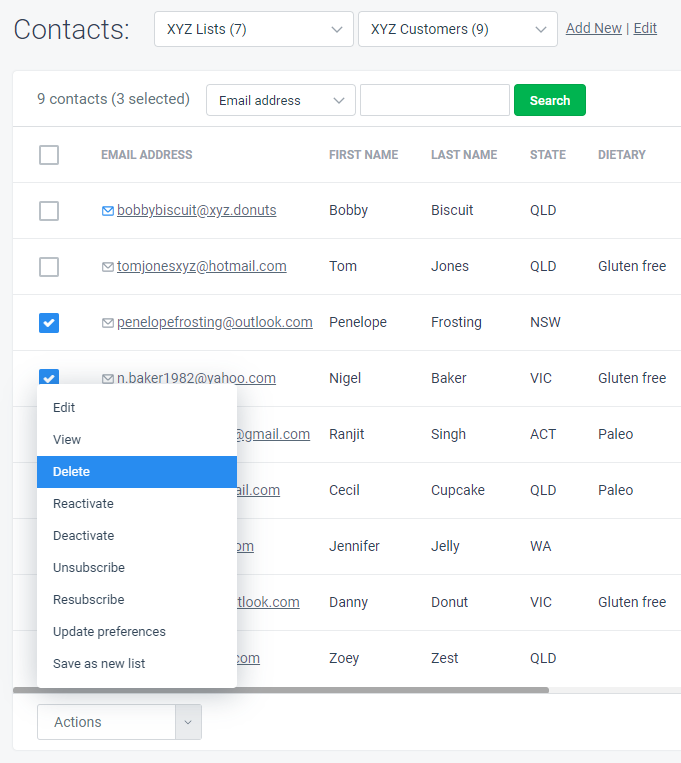Click the green Search button
This screenshot has height=763, width=681.
pos(550,100)
